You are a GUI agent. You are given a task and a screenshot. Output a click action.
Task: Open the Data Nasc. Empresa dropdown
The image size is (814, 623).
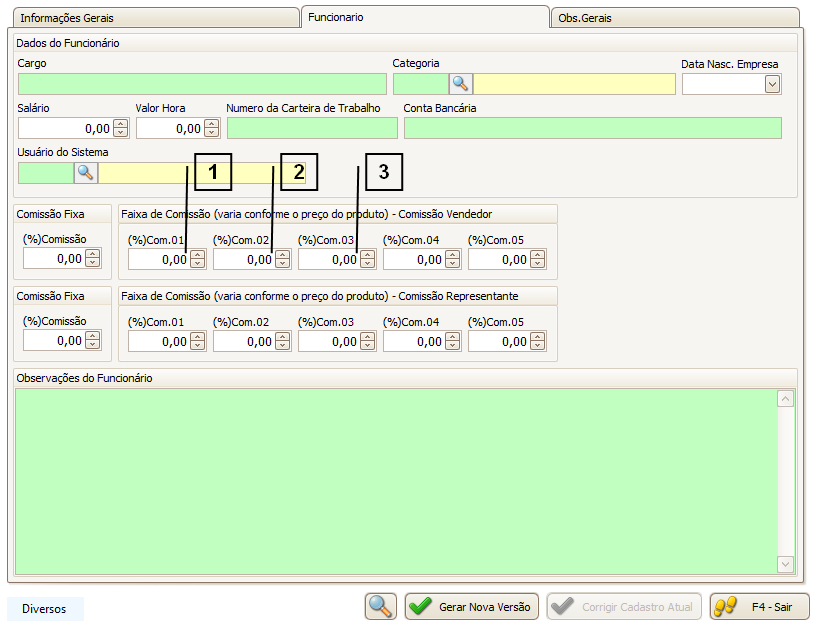tap(771, 84)
